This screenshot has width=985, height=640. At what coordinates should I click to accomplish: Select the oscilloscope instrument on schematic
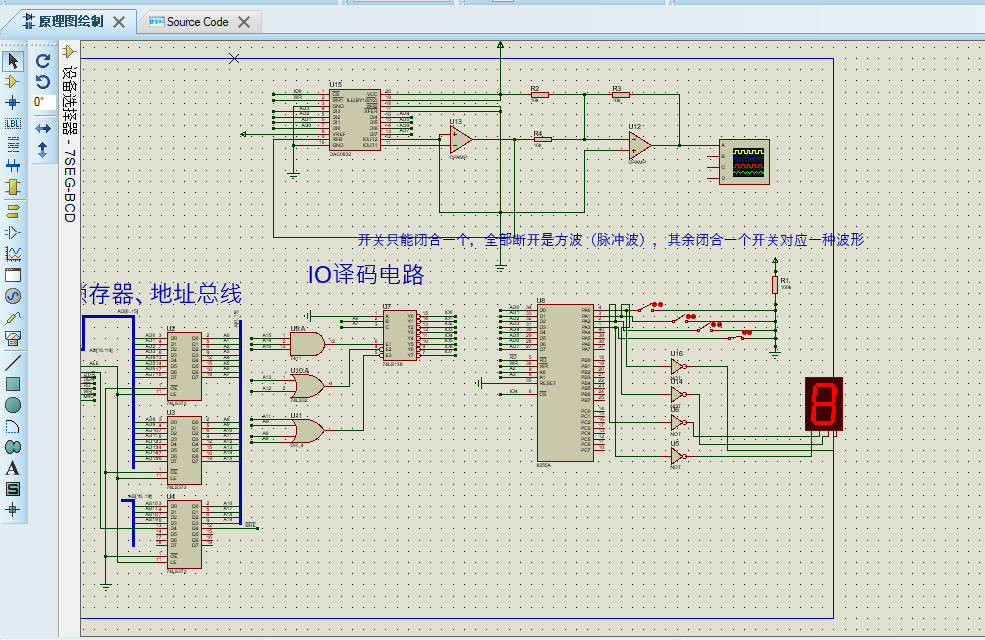[744, 162]
